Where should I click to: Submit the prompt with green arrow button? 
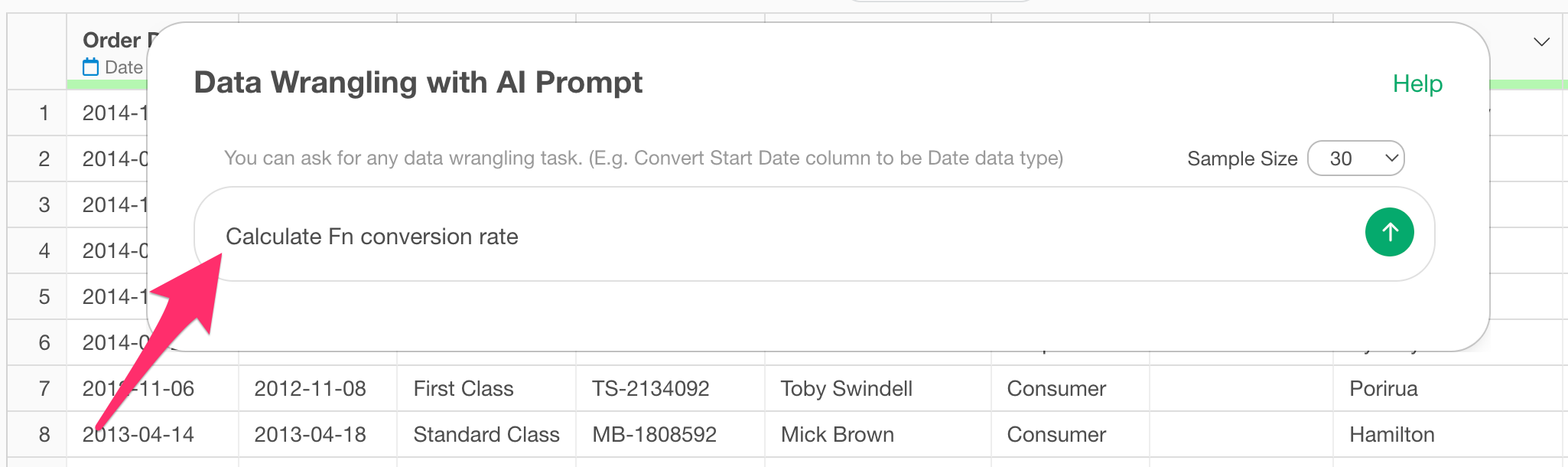(x=1389, y=232)
